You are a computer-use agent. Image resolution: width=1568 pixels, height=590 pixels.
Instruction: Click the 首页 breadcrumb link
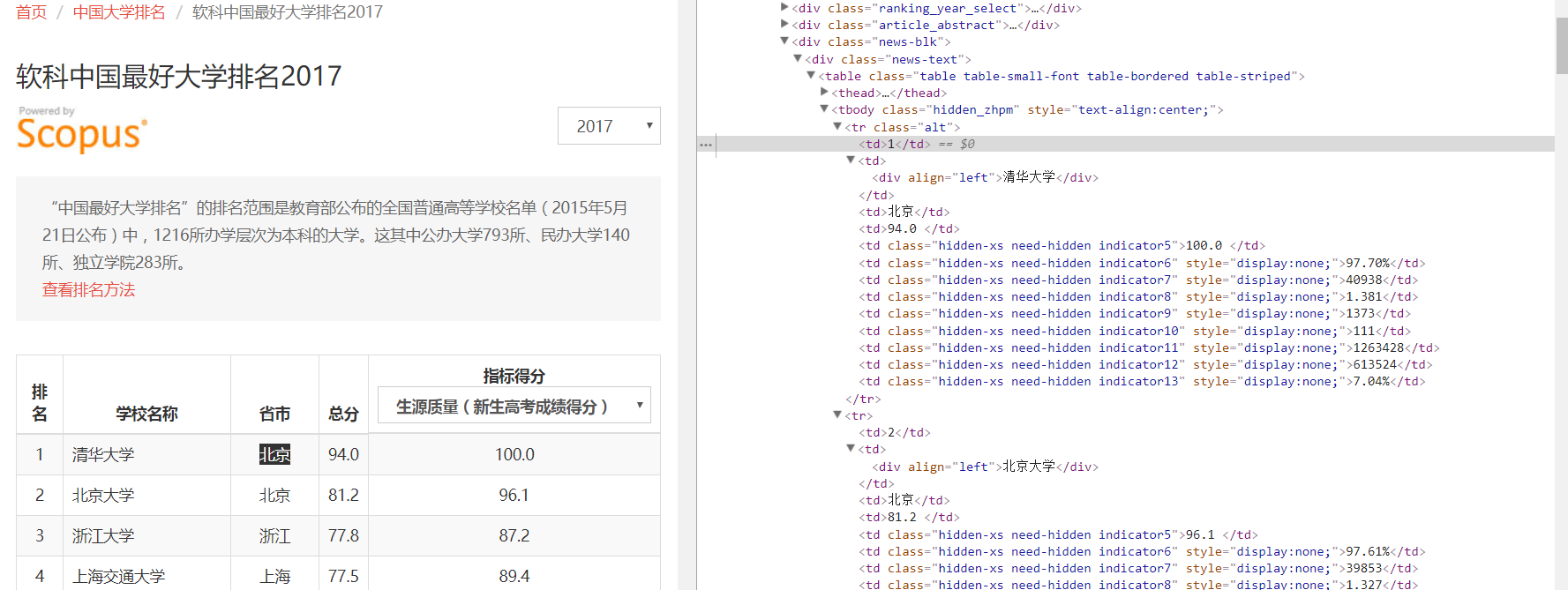[x=31, y=12]
